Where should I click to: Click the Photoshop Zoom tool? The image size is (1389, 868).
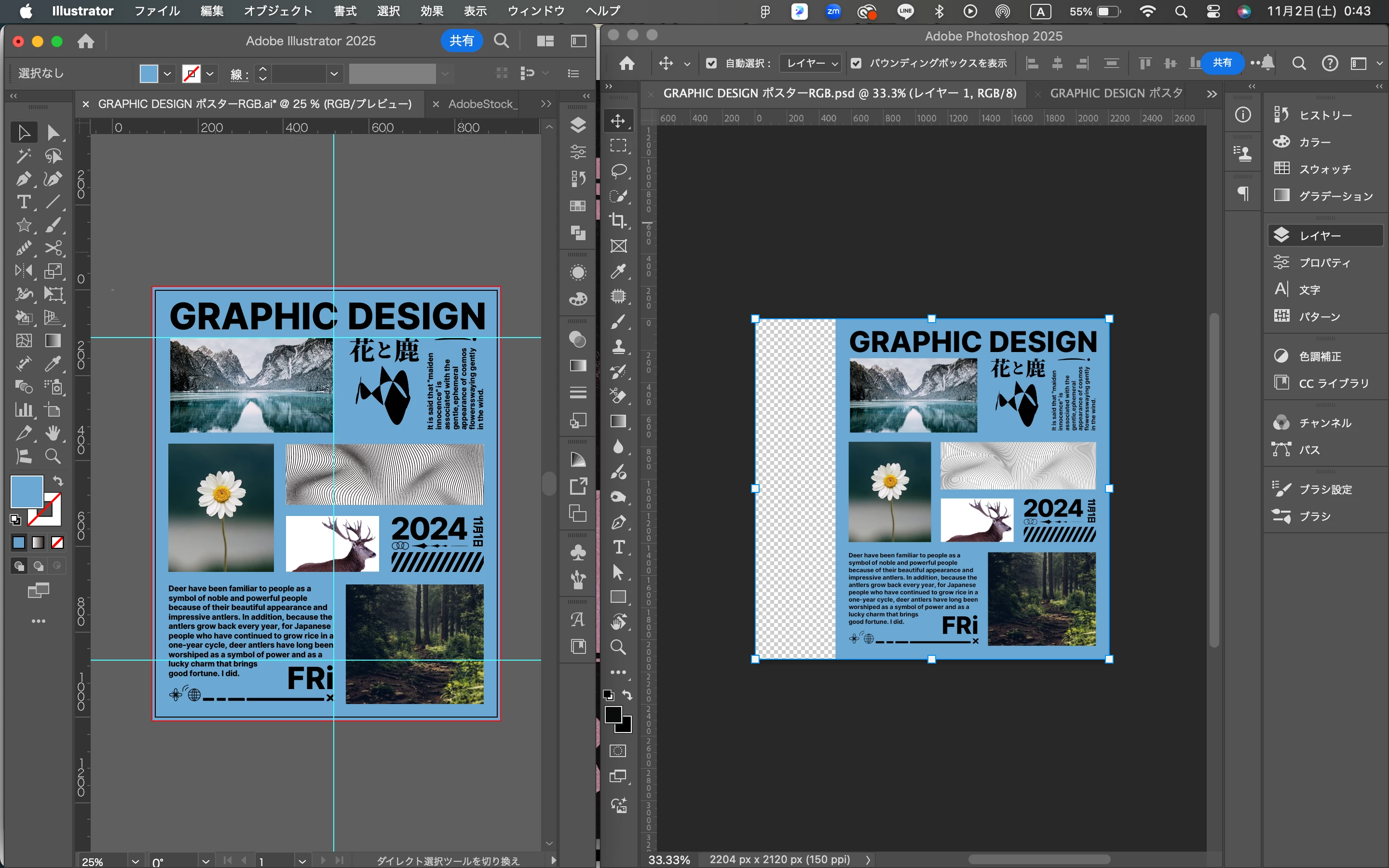(618, 647)
